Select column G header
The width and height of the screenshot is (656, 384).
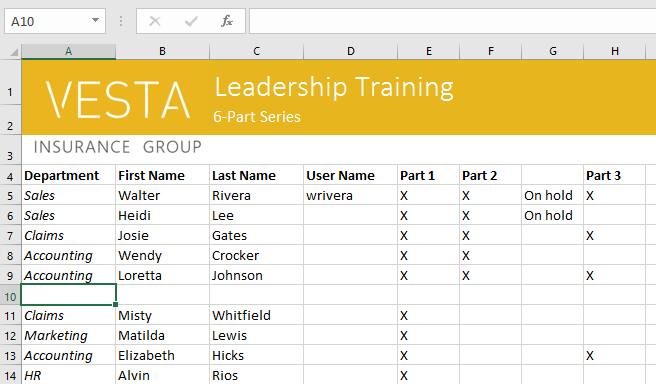coord(553,51)
